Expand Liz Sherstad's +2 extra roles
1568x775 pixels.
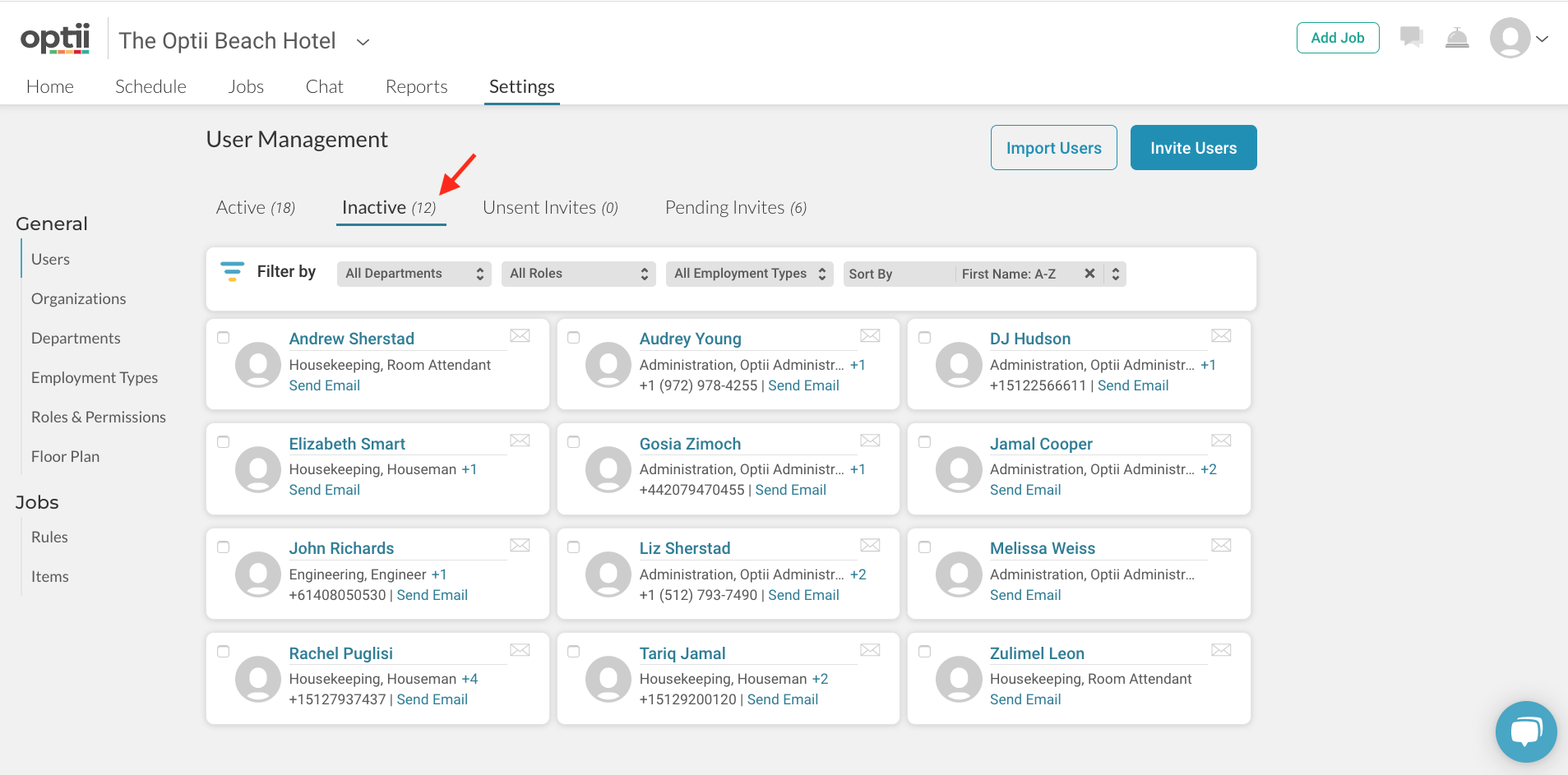[x=858, y=574]
